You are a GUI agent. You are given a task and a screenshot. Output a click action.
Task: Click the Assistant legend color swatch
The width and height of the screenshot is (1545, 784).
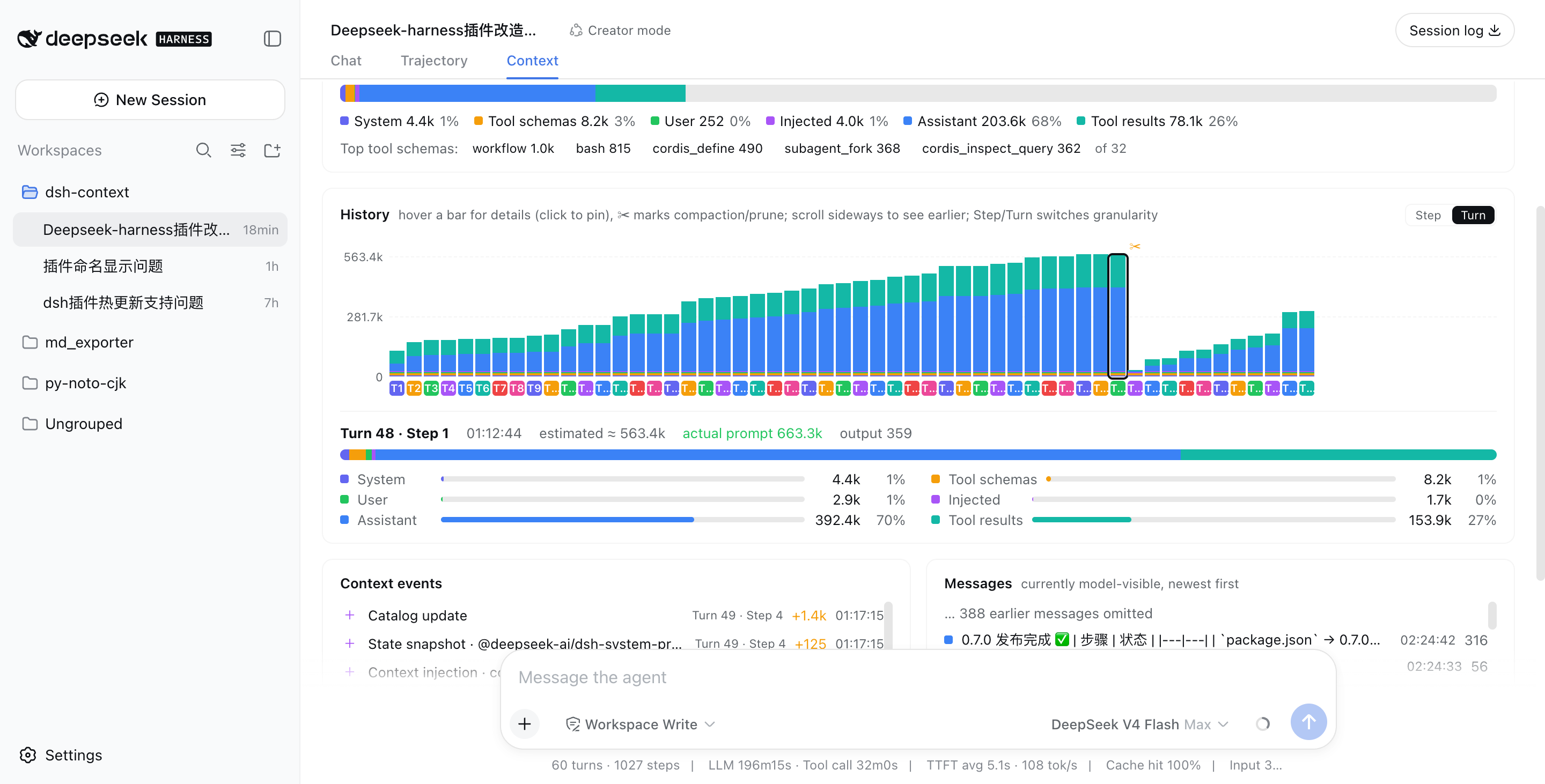pos(908,121)
